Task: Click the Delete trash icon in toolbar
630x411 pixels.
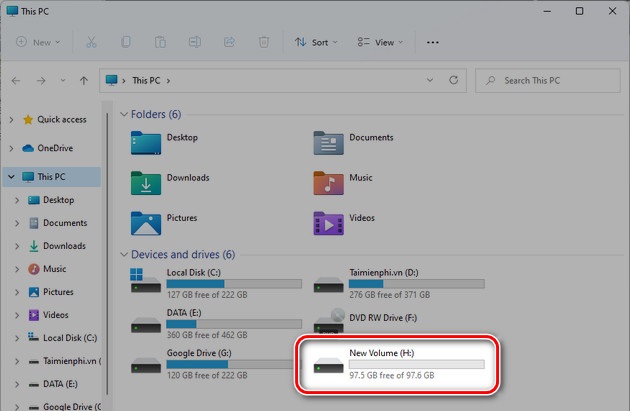Action: (x=263, y=43)
